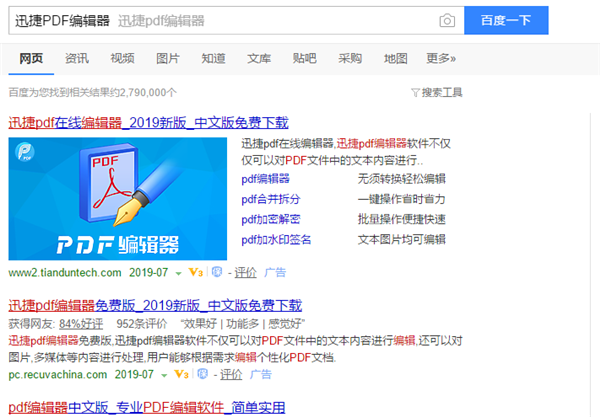
Task: Click the 百度一下 search button
Action: pyautogui.click(x=506, y=20)
